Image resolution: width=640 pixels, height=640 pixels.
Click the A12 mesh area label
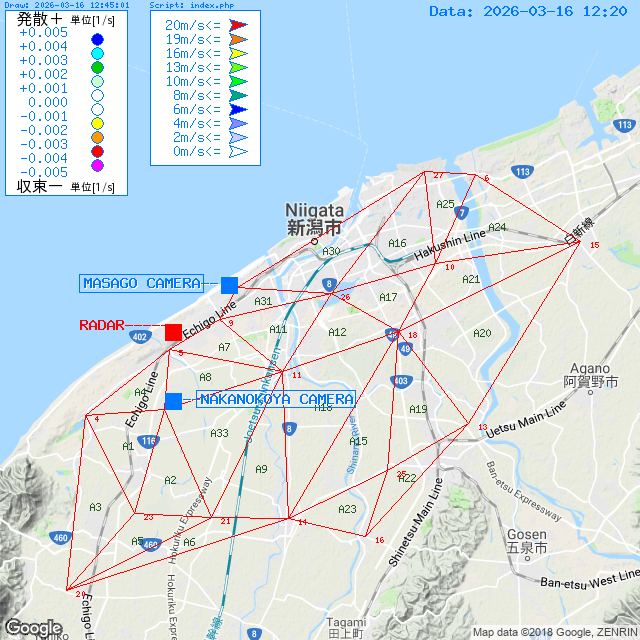[337, 332]
